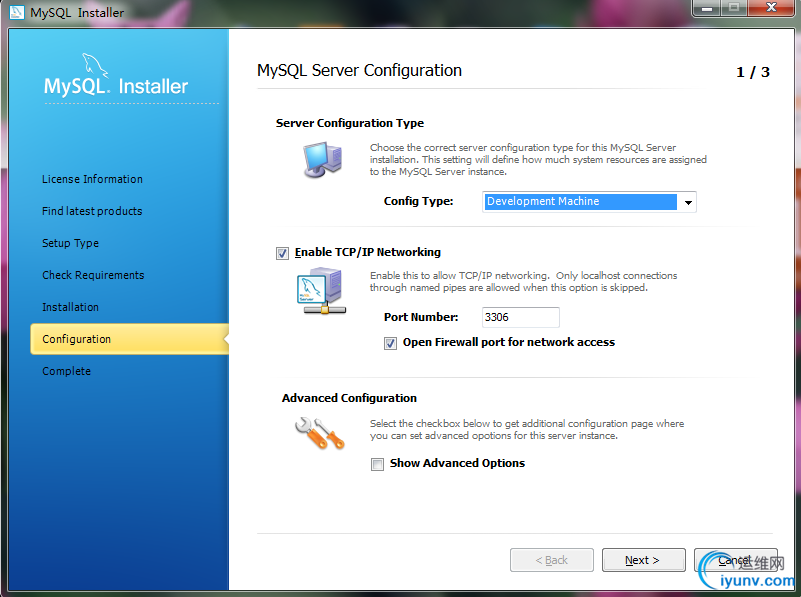The width and height of the screenshot is (801, 597).
Task: Select the Development Machine combo box value
Action: pyautogui.click(x=580, y=202)
